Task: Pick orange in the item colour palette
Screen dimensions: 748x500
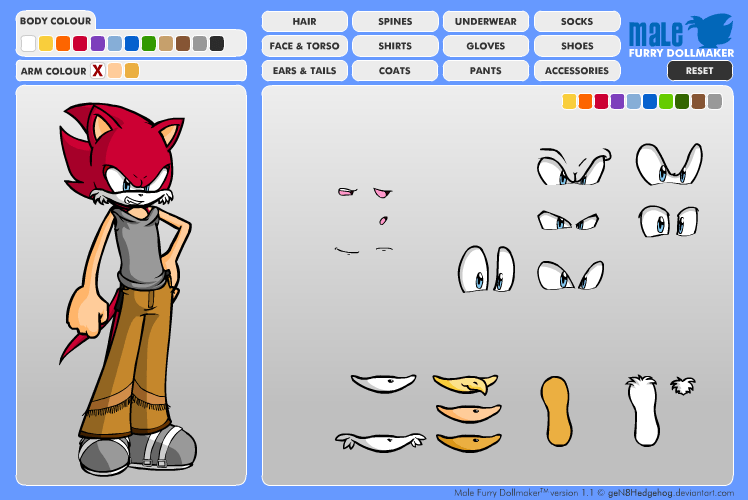Action: pos(585,102)
